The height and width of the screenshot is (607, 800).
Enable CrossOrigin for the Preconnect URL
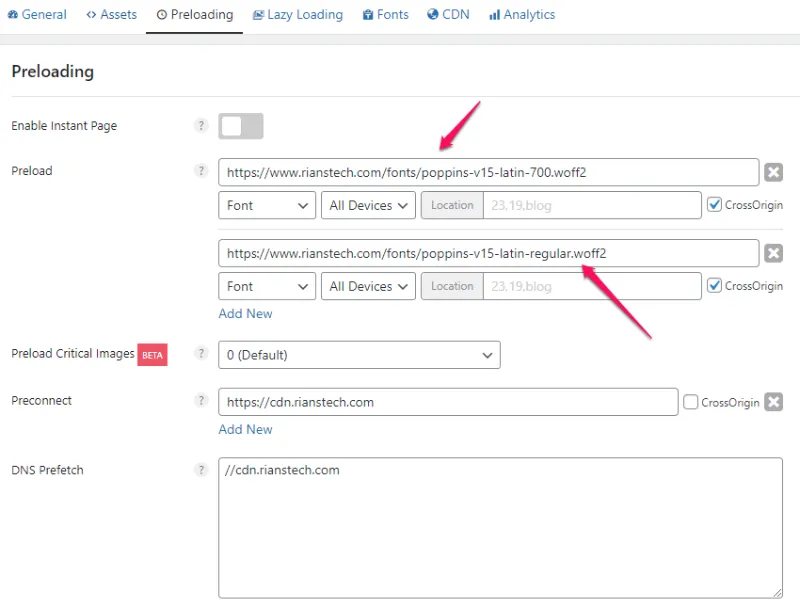pos(691,402)
